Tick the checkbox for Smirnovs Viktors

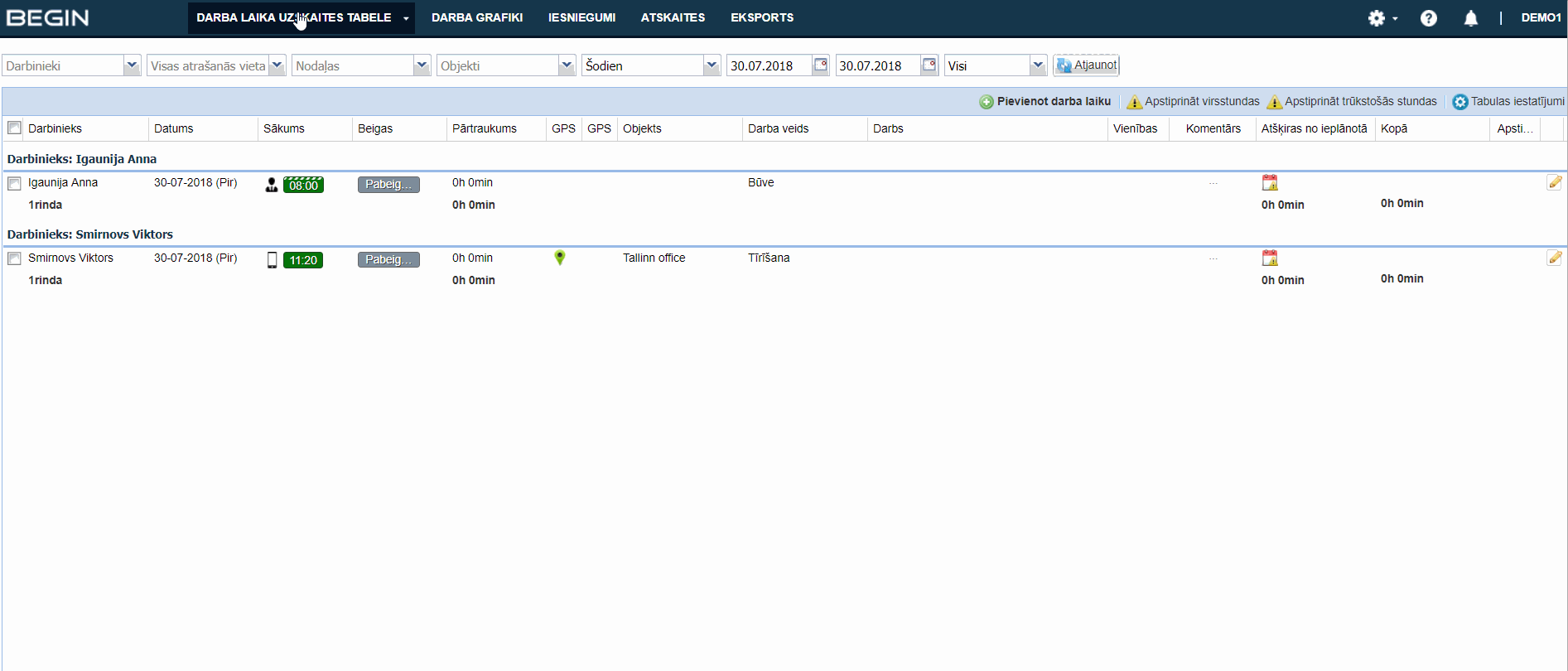click(x=14, y=258)
